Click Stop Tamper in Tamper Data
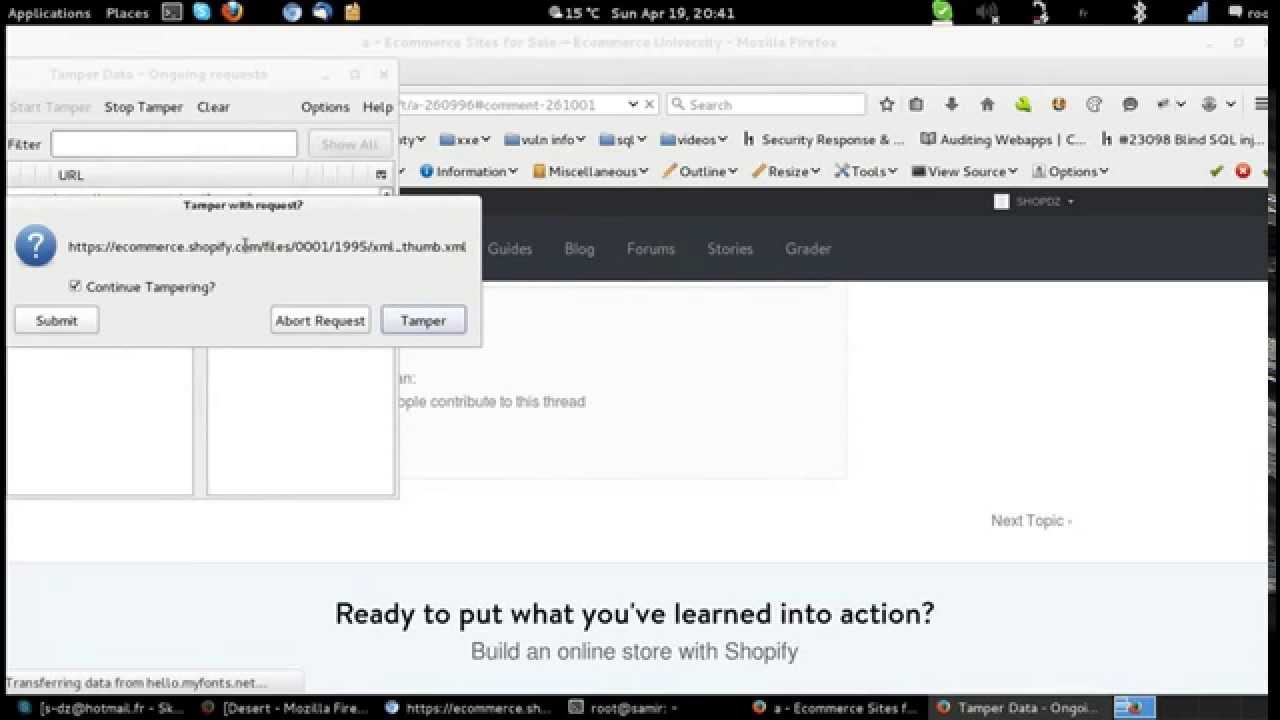The width and height of the screenshot is (1280, 720). (x=143, y=107)
